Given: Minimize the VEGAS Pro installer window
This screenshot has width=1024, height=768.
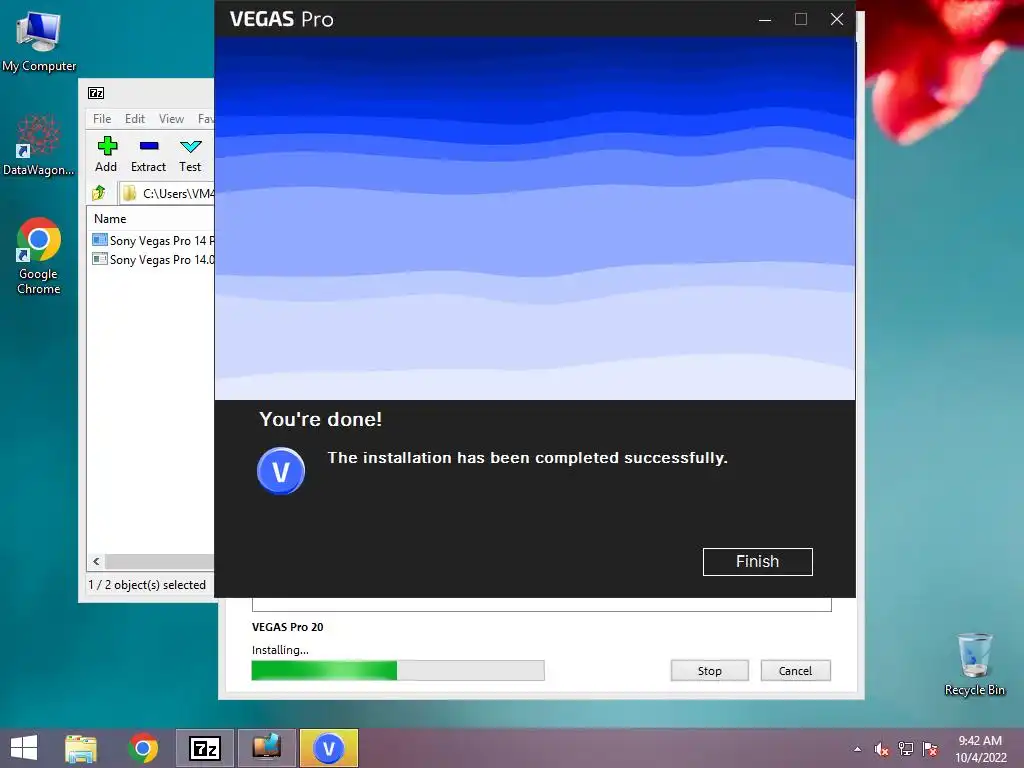Looking at the screenshot, I should click(x=765, y=20).
